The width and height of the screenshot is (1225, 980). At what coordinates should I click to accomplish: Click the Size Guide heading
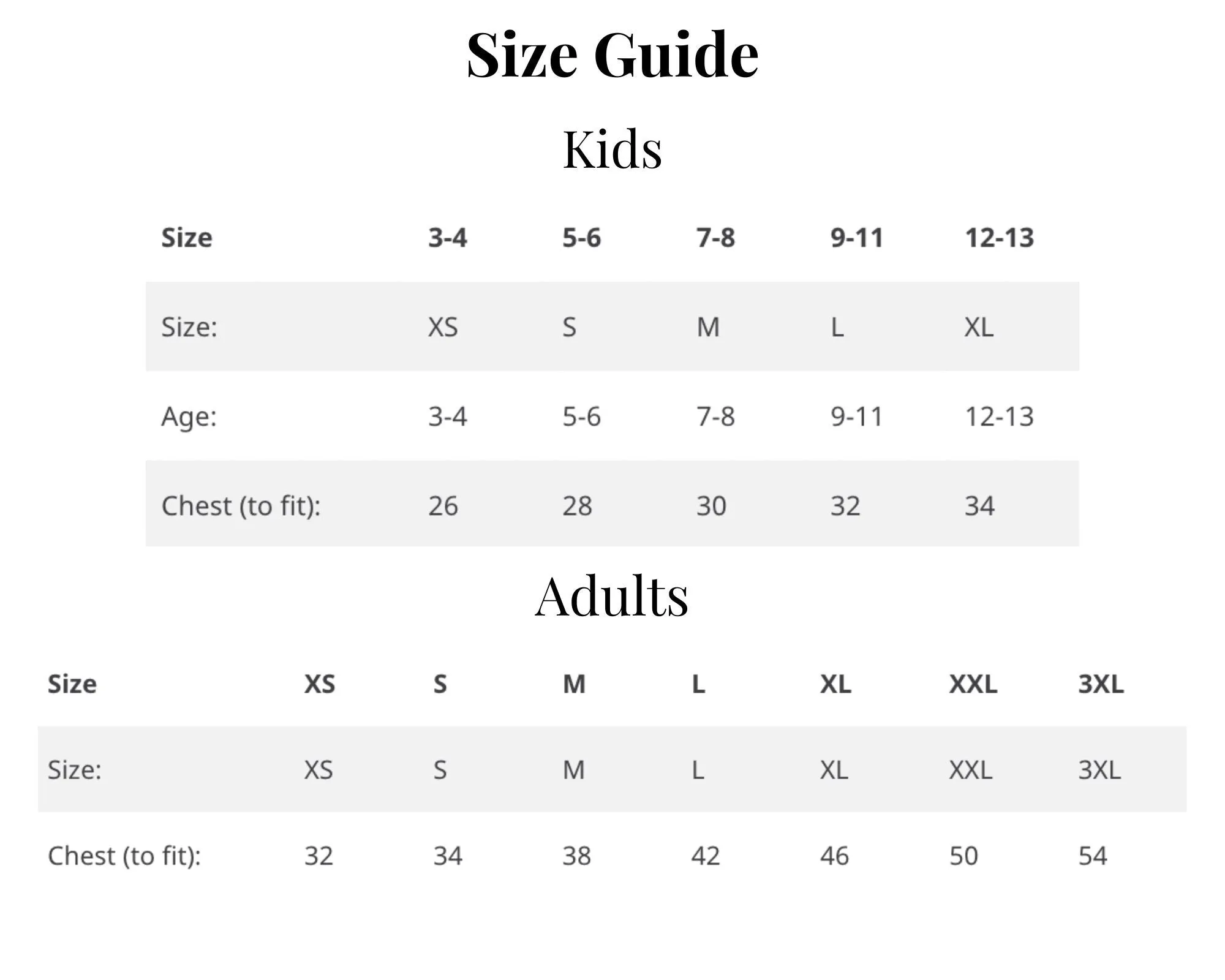coord(612,55)
